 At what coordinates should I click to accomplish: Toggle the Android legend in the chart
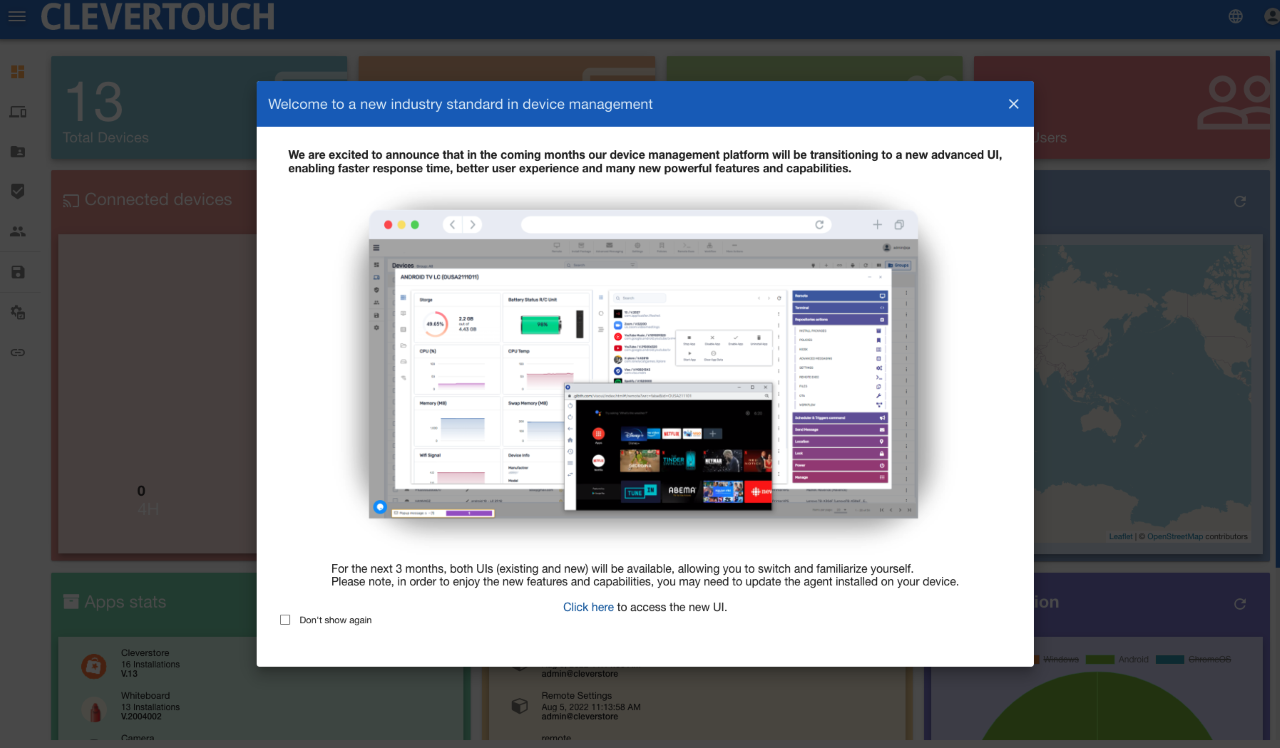1117,659
